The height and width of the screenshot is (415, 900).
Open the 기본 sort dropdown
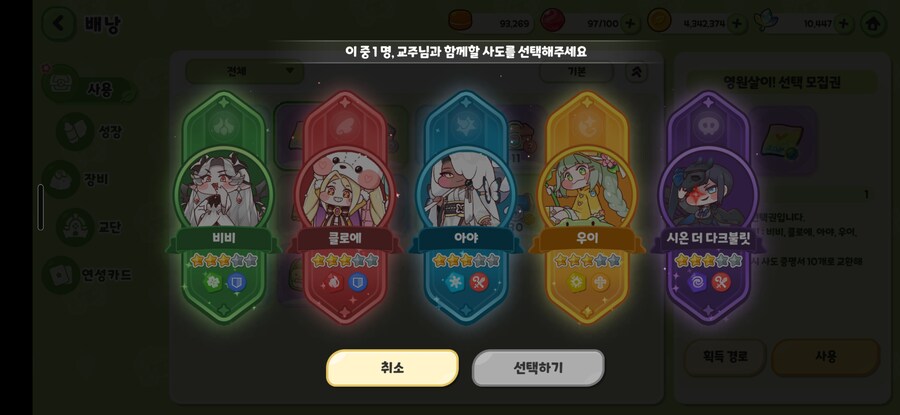(x=576, y=72)
